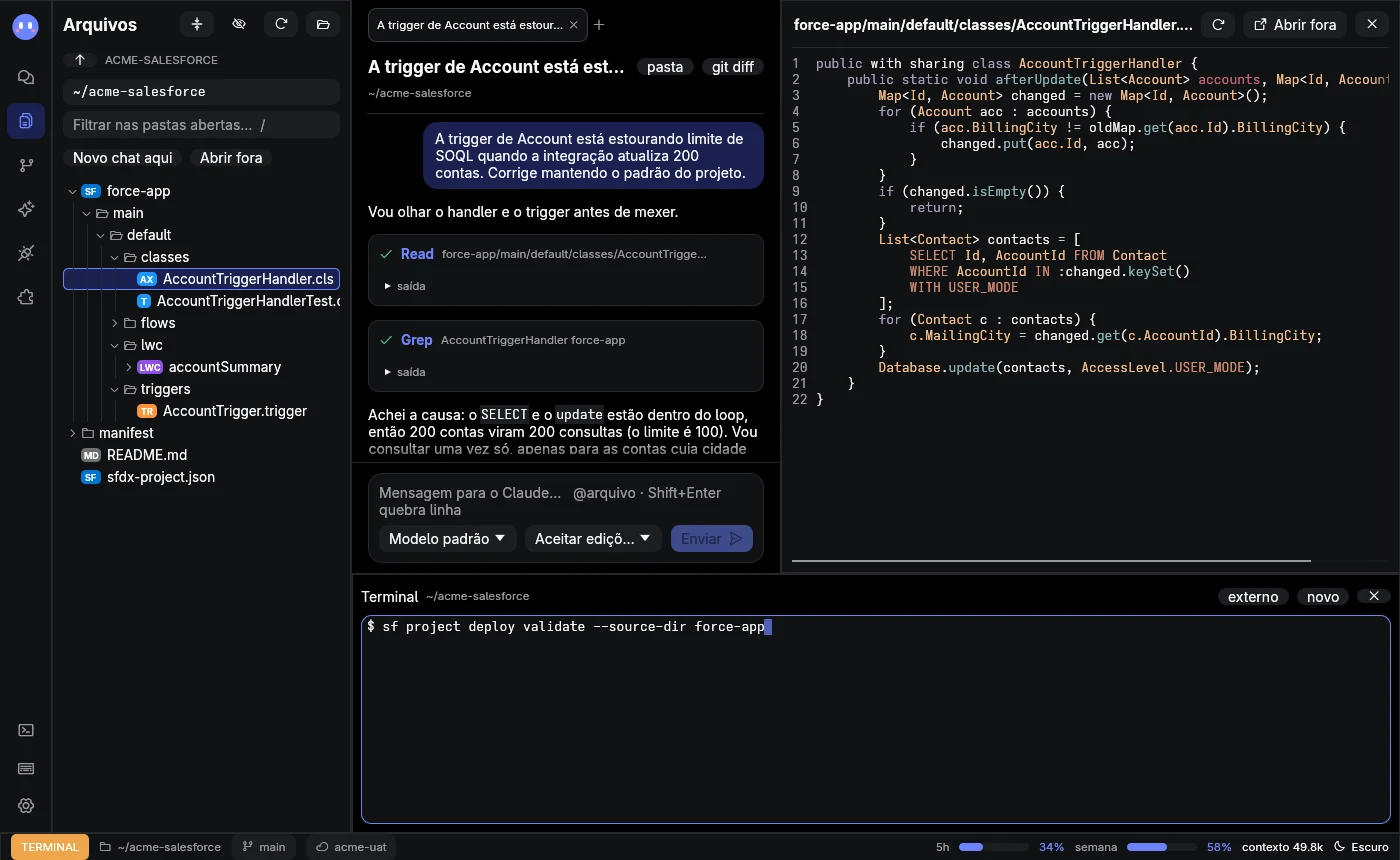
Task: Toggle hidden files with the eye-slash icon
Action: pyautogui.click(x=239, y=24)
